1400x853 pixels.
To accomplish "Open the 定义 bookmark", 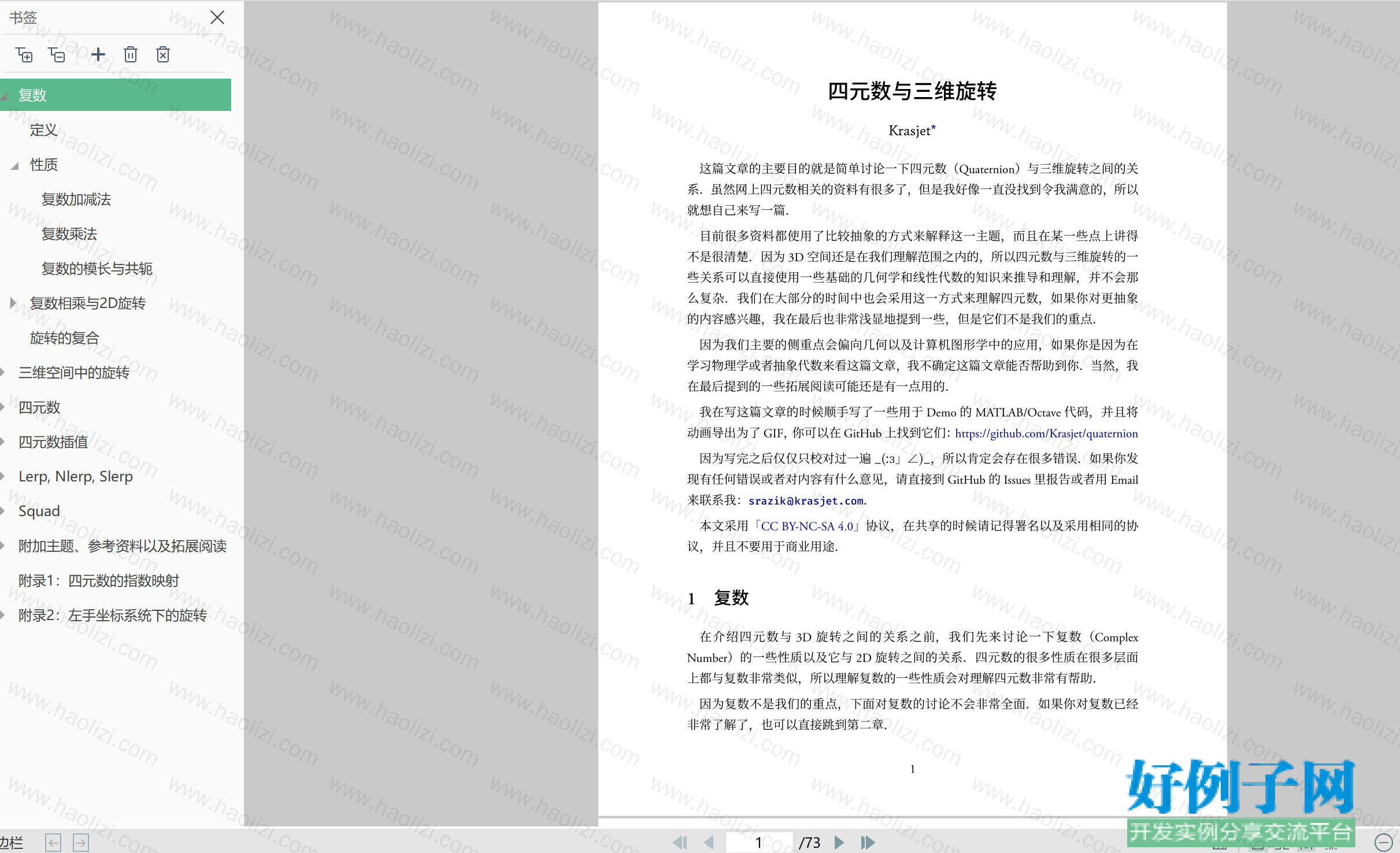I will (x=44, y=130).
